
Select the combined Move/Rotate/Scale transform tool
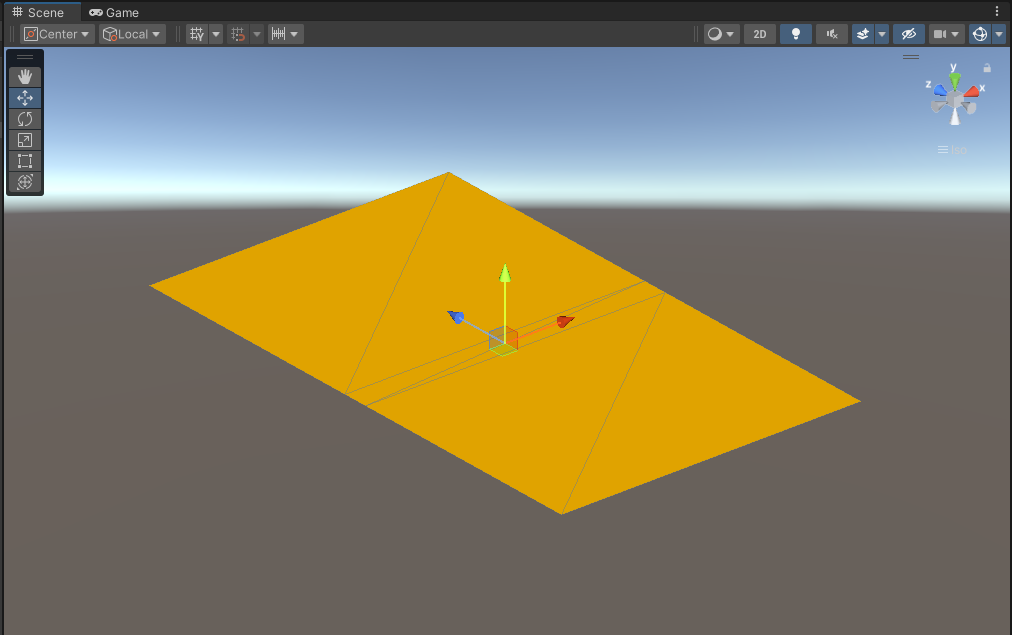coord(24,182)
